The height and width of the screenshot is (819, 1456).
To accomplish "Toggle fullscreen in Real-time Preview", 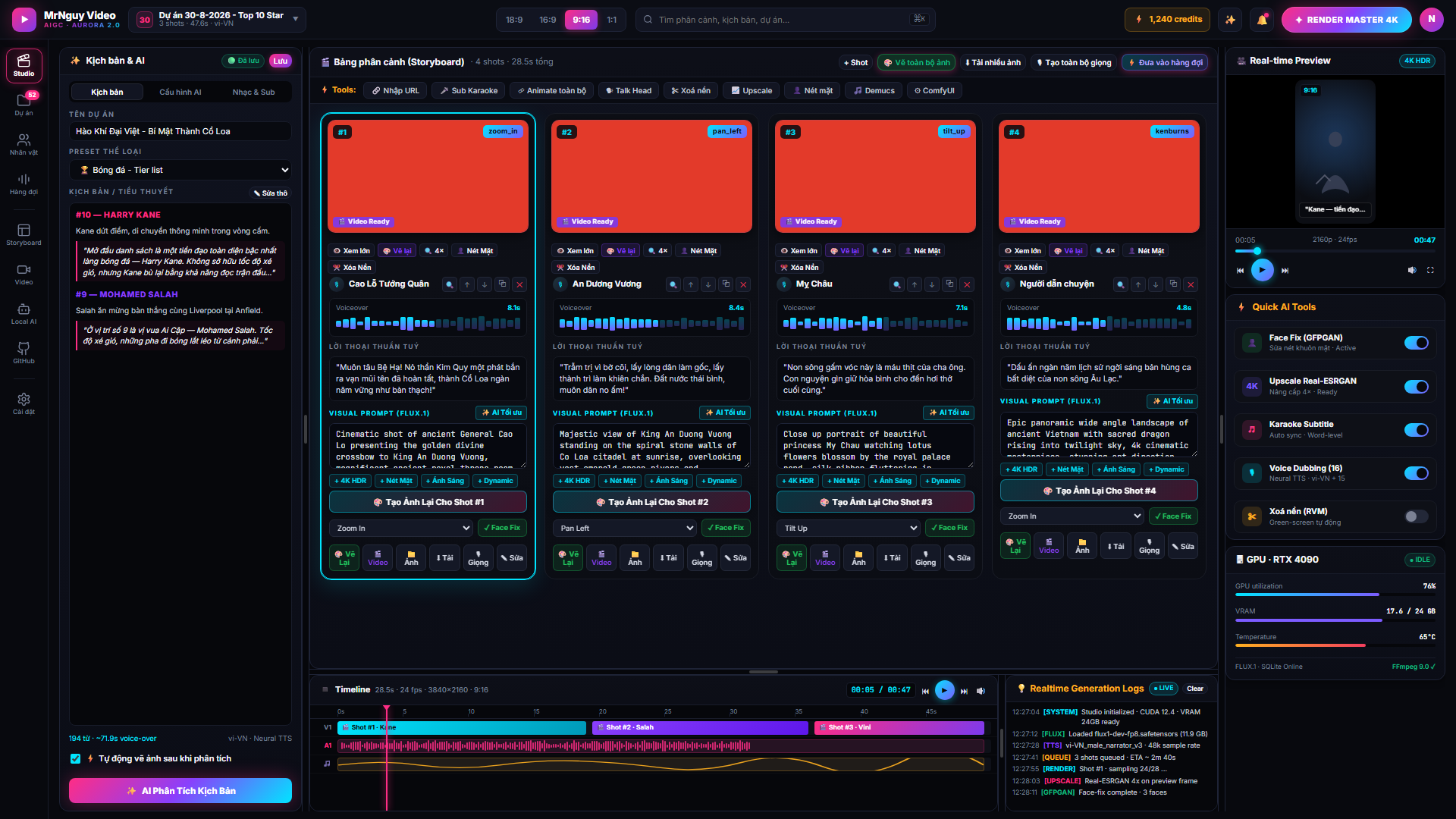I will (1430, 270).
